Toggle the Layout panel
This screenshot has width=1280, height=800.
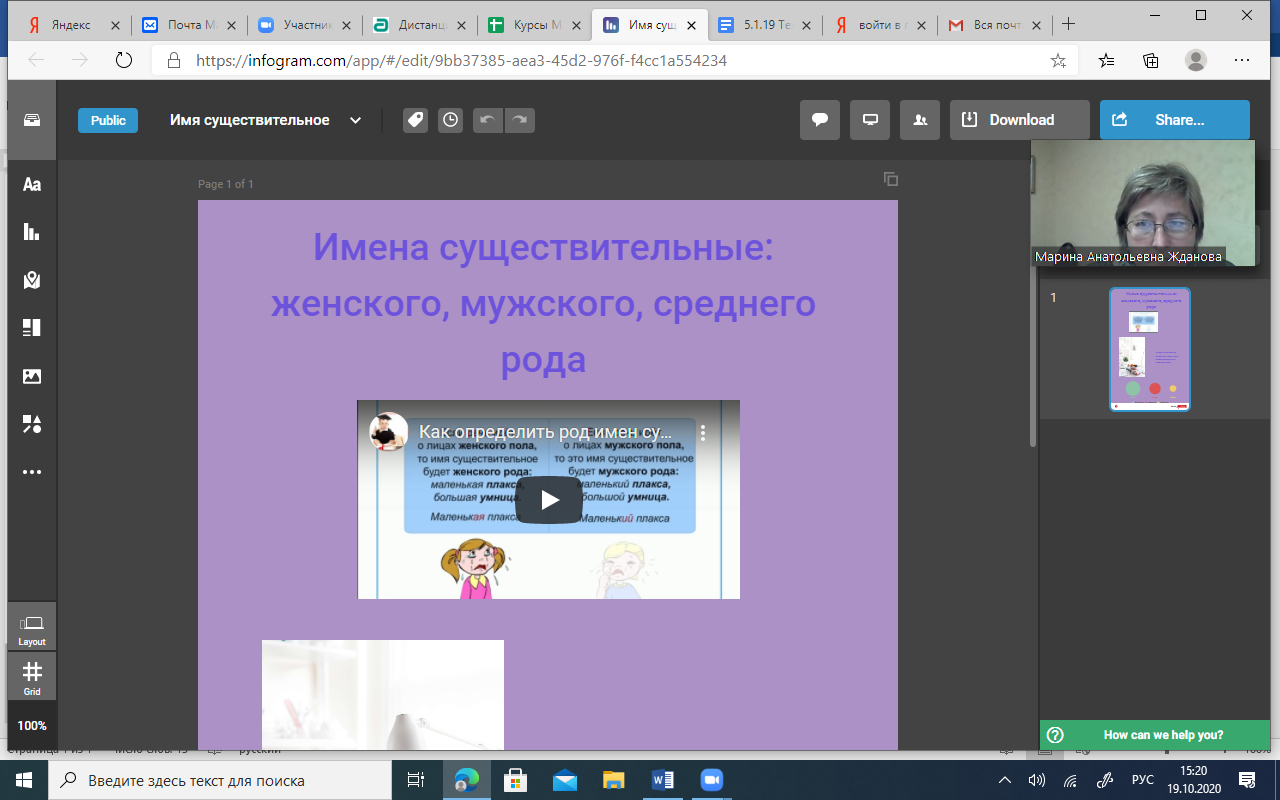tap(32, 628)
